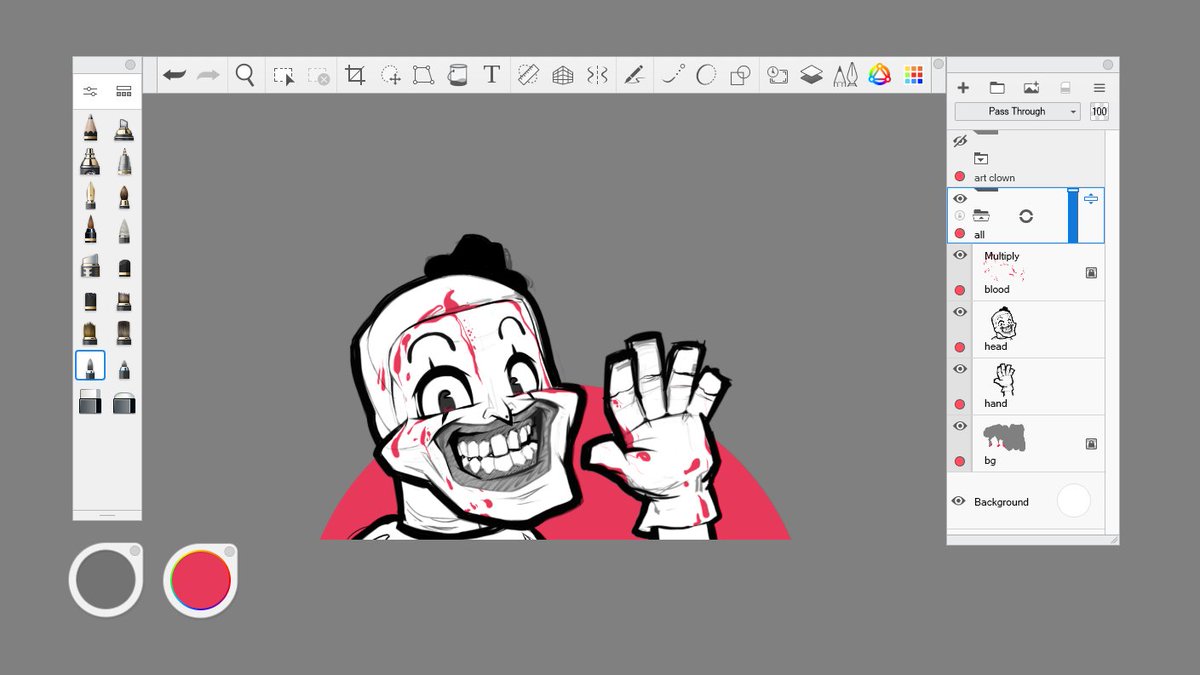Click the 'Multiply' blend label on blood layer

(1002, 256)
